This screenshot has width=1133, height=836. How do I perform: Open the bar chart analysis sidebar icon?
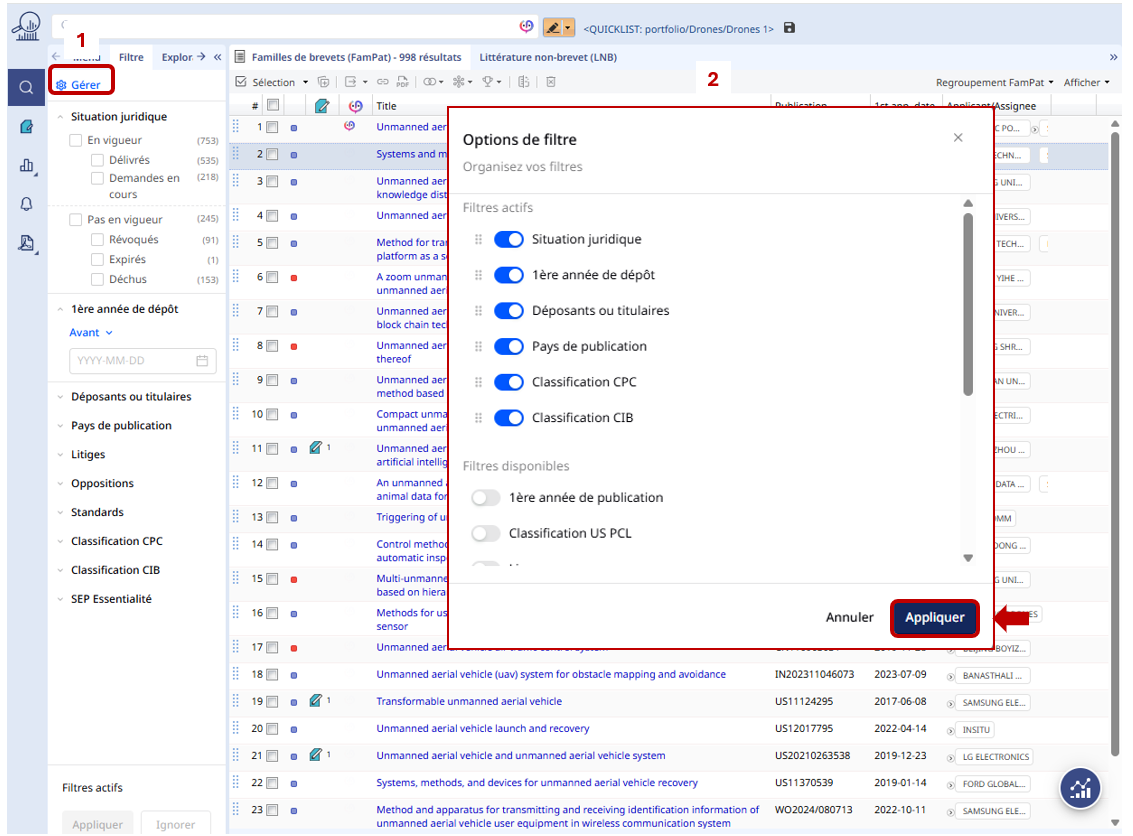26,166
